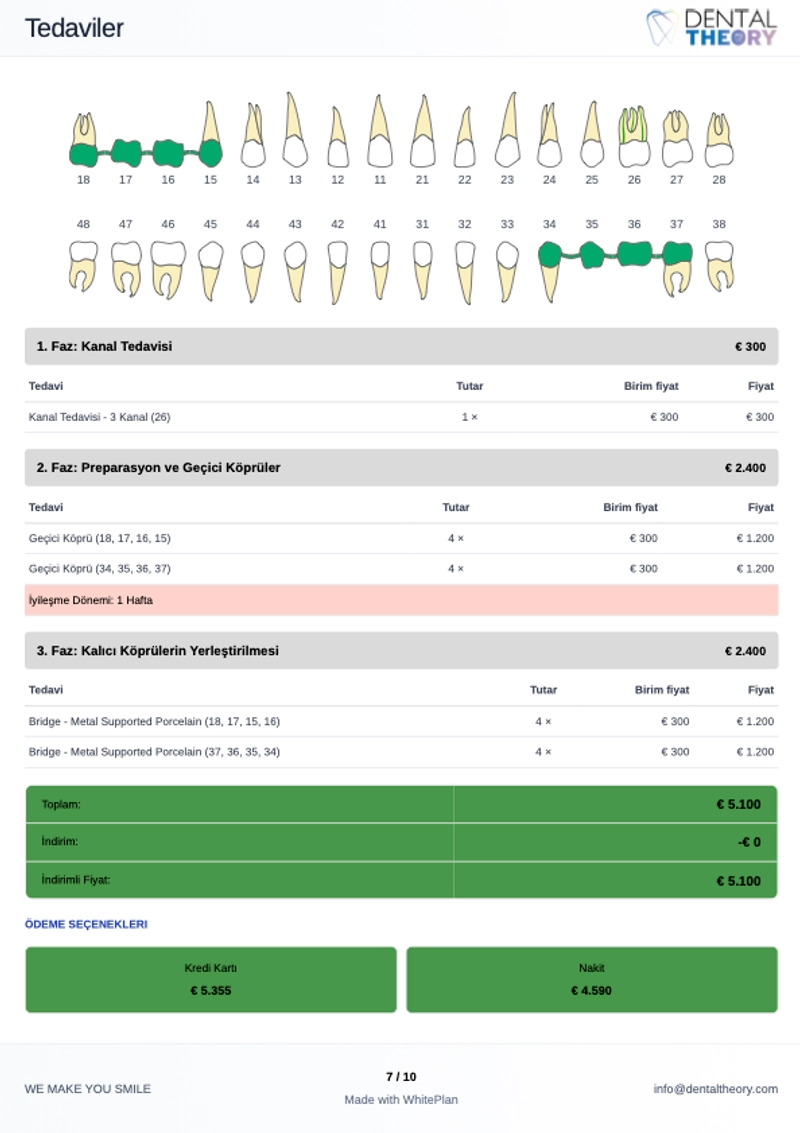Image resolution: width=800 pixels, height=1133 pixels.
Task: Click tooth 11 in upper jaw chart
Action: (380, 131)
